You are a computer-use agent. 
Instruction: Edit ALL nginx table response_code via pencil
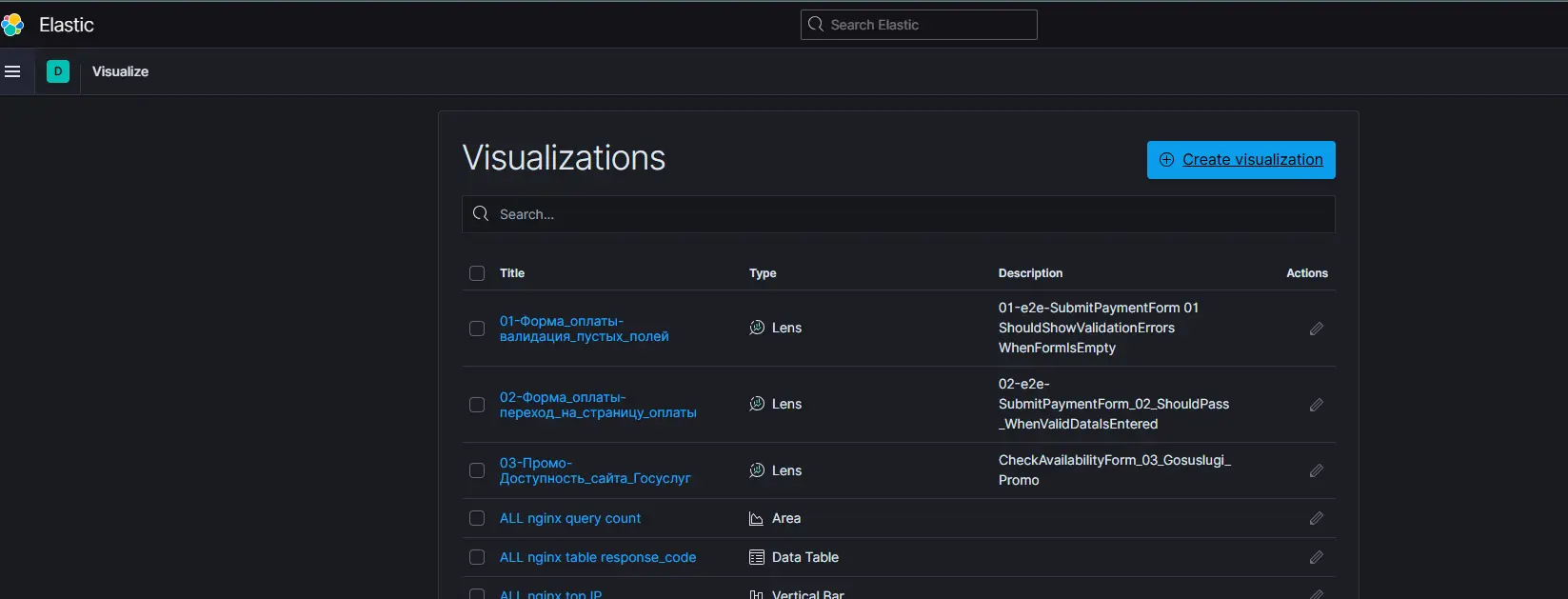click(1316, 557)
